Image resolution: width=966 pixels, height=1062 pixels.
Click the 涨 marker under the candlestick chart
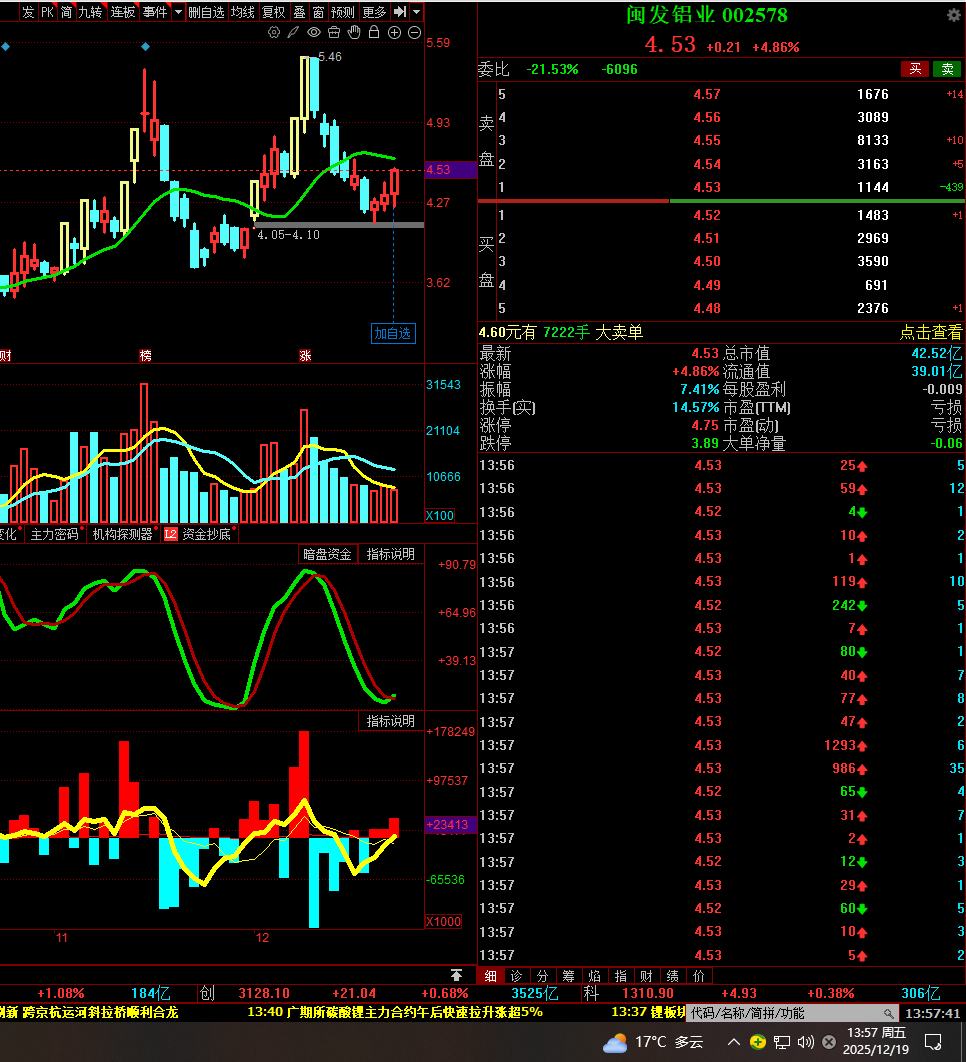click(306, 355)
